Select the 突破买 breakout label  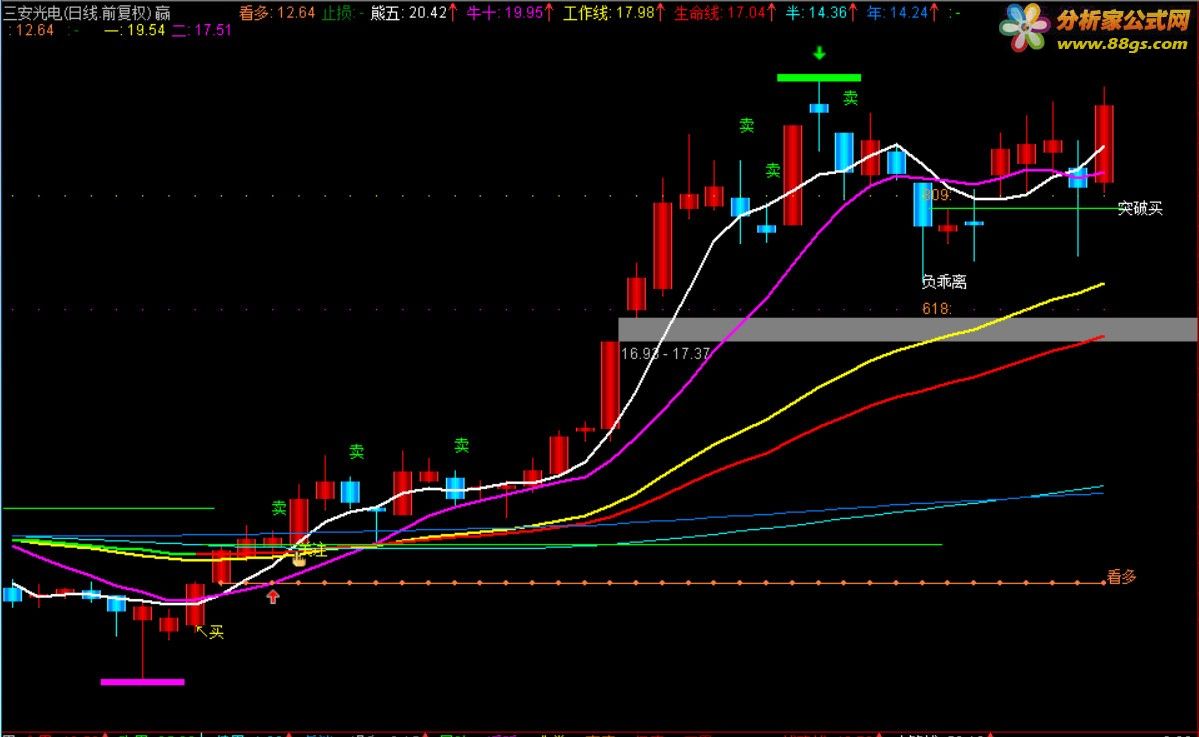pyautogui.click(x=1139, y=208)
